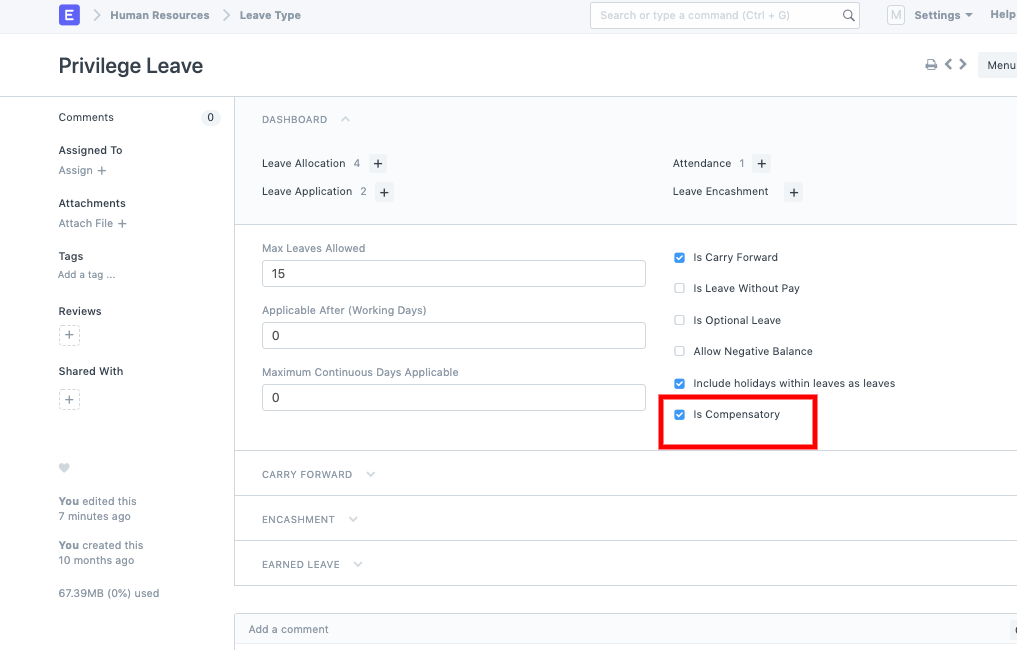The image size is (1017, 650).
Task: Add new Leave Allocation plus icon
Action: (378, 164)
